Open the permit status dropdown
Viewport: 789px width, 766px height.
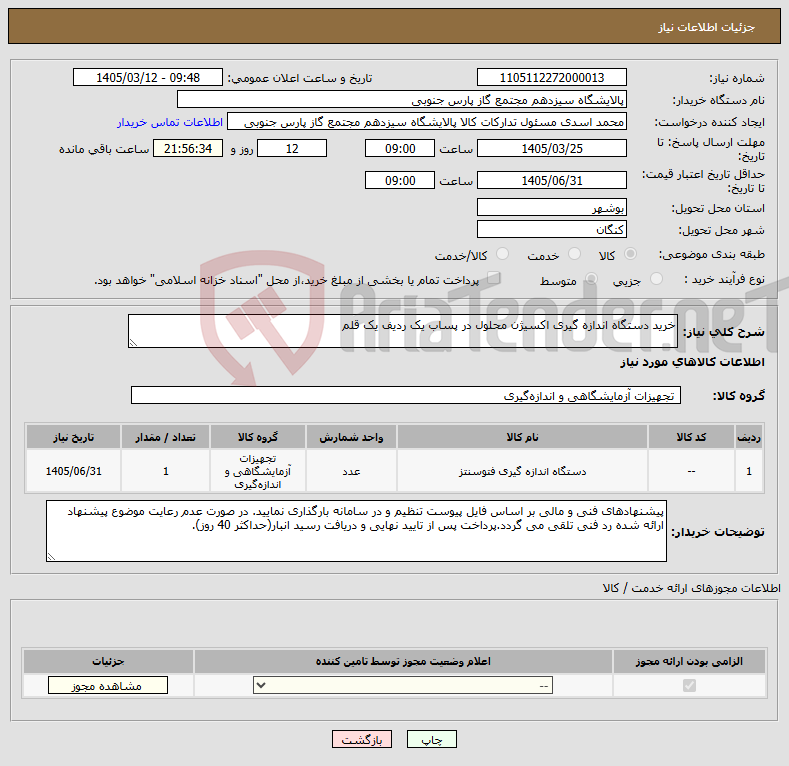403,685
